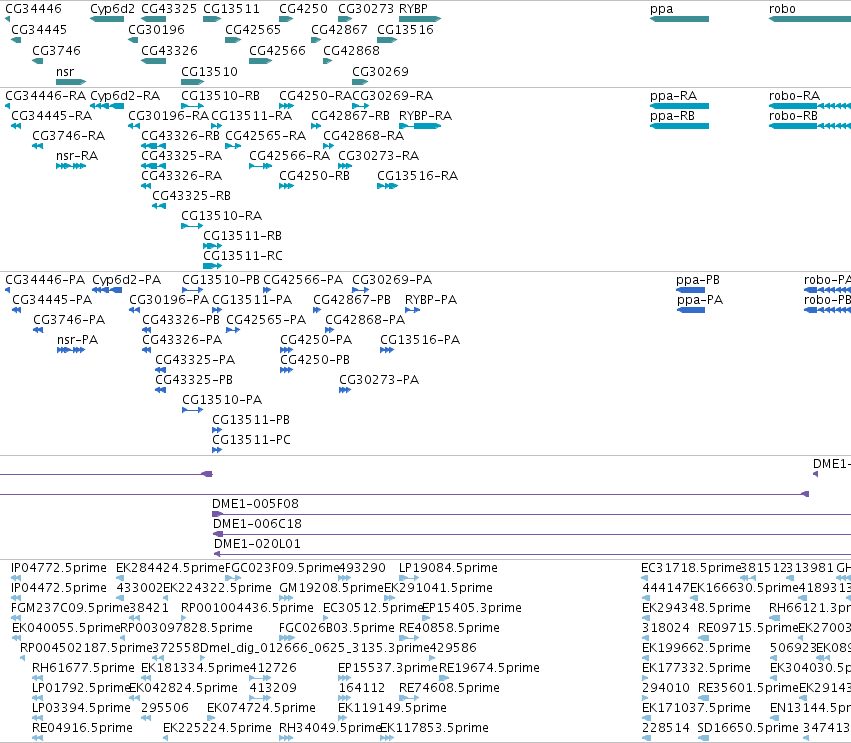Click the ppa-RB transcript label
The image size is (851, 743).
click(672, 116)
